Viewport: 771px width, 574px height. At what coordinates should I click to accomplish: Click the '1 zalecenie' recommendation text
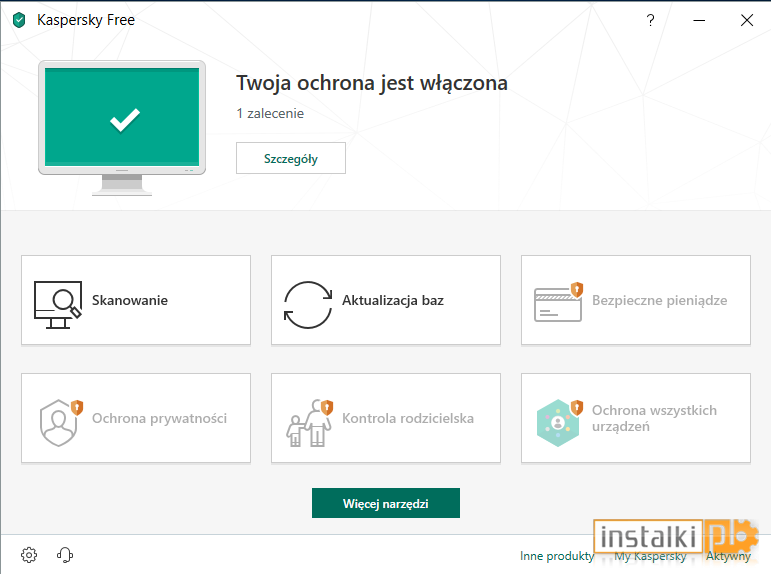pos(270,114)
